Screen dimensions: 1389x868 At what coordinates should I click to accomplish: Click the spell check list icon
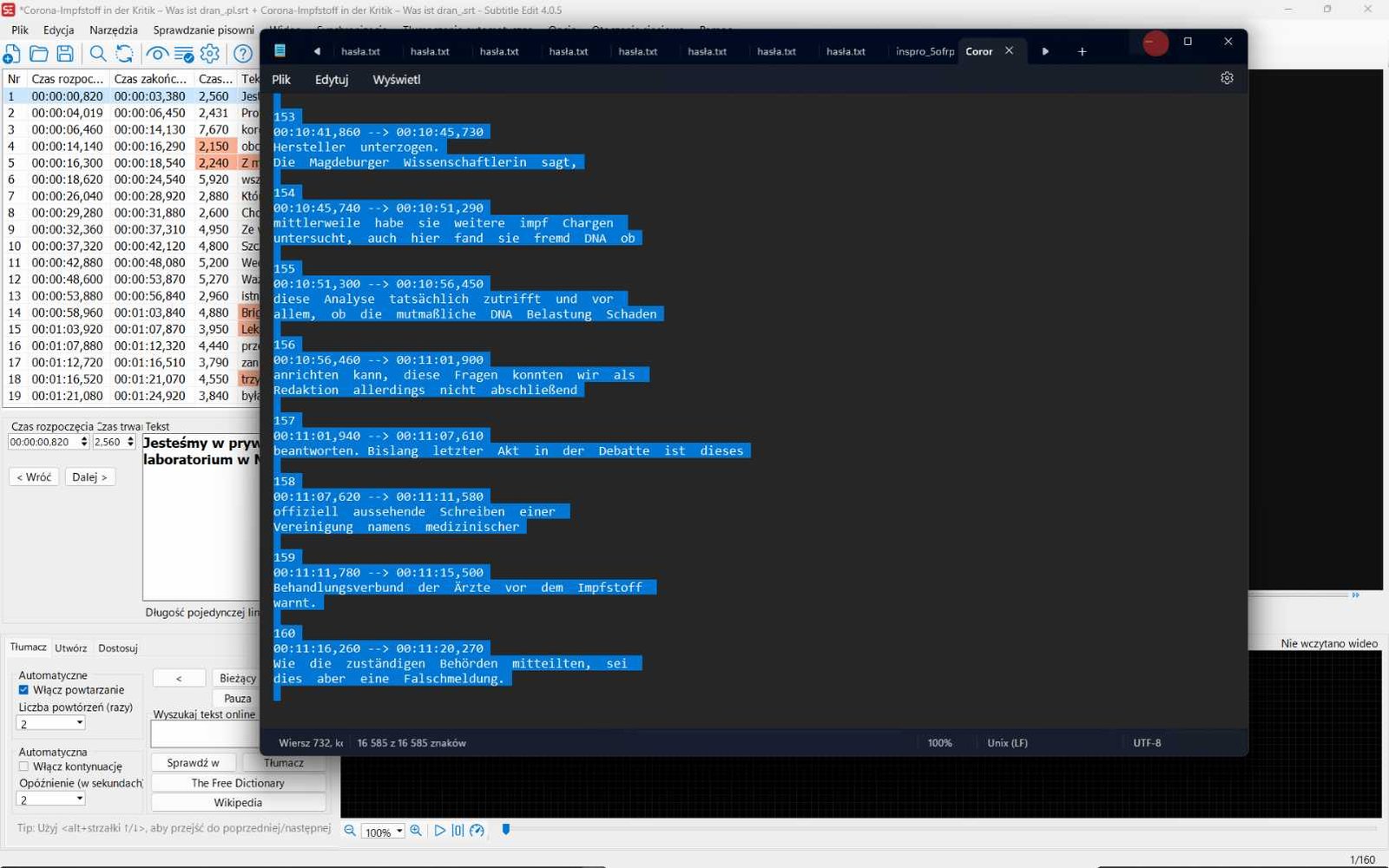tap(184, 54)
